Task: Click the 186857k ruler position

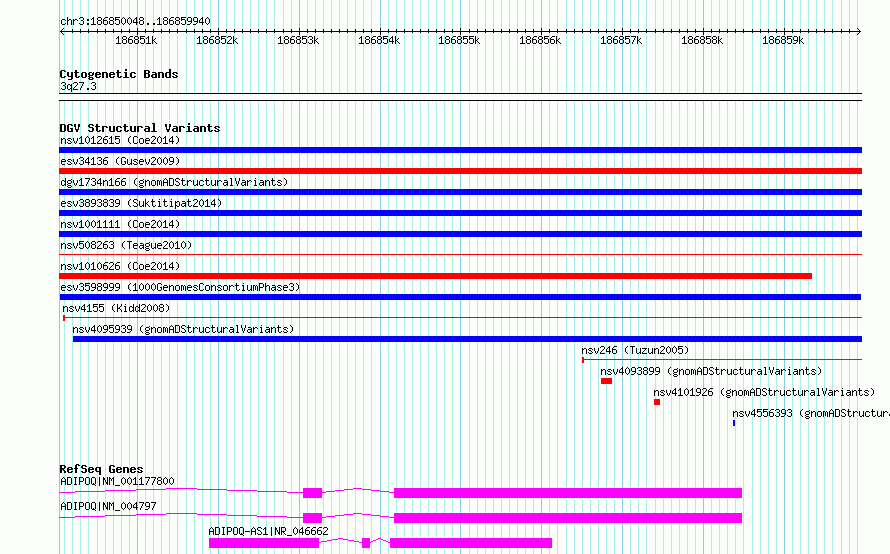Action: click(x=621, y=40)
